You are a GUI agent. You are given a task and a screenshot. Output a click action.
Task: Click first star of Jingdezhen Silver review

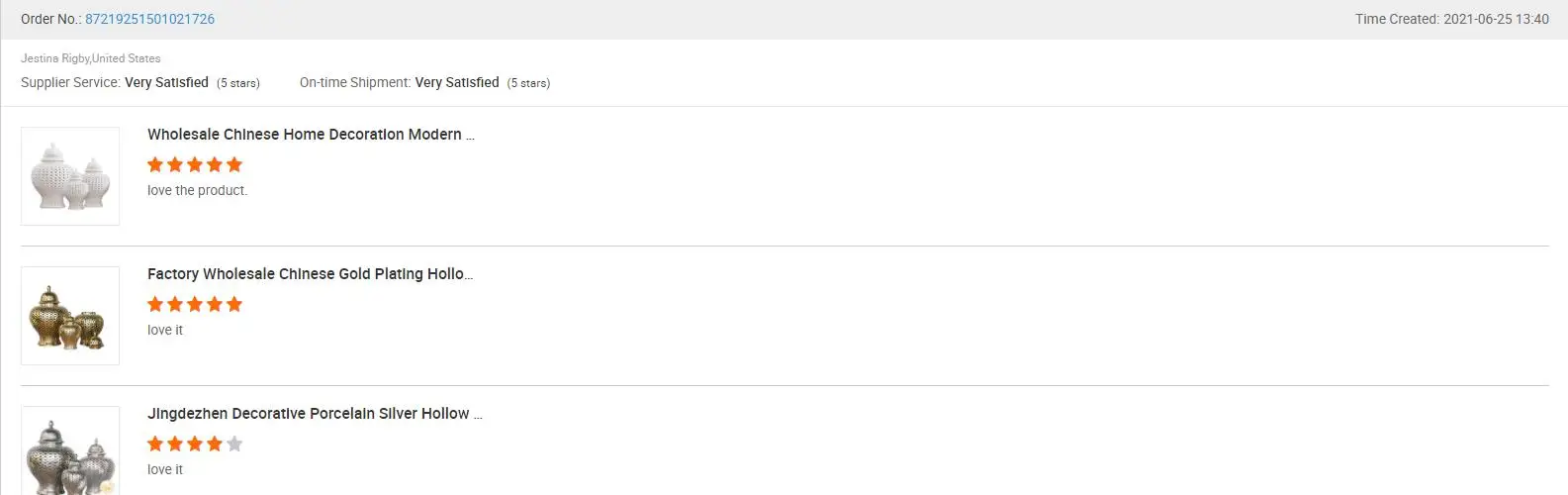click(155, 444)
